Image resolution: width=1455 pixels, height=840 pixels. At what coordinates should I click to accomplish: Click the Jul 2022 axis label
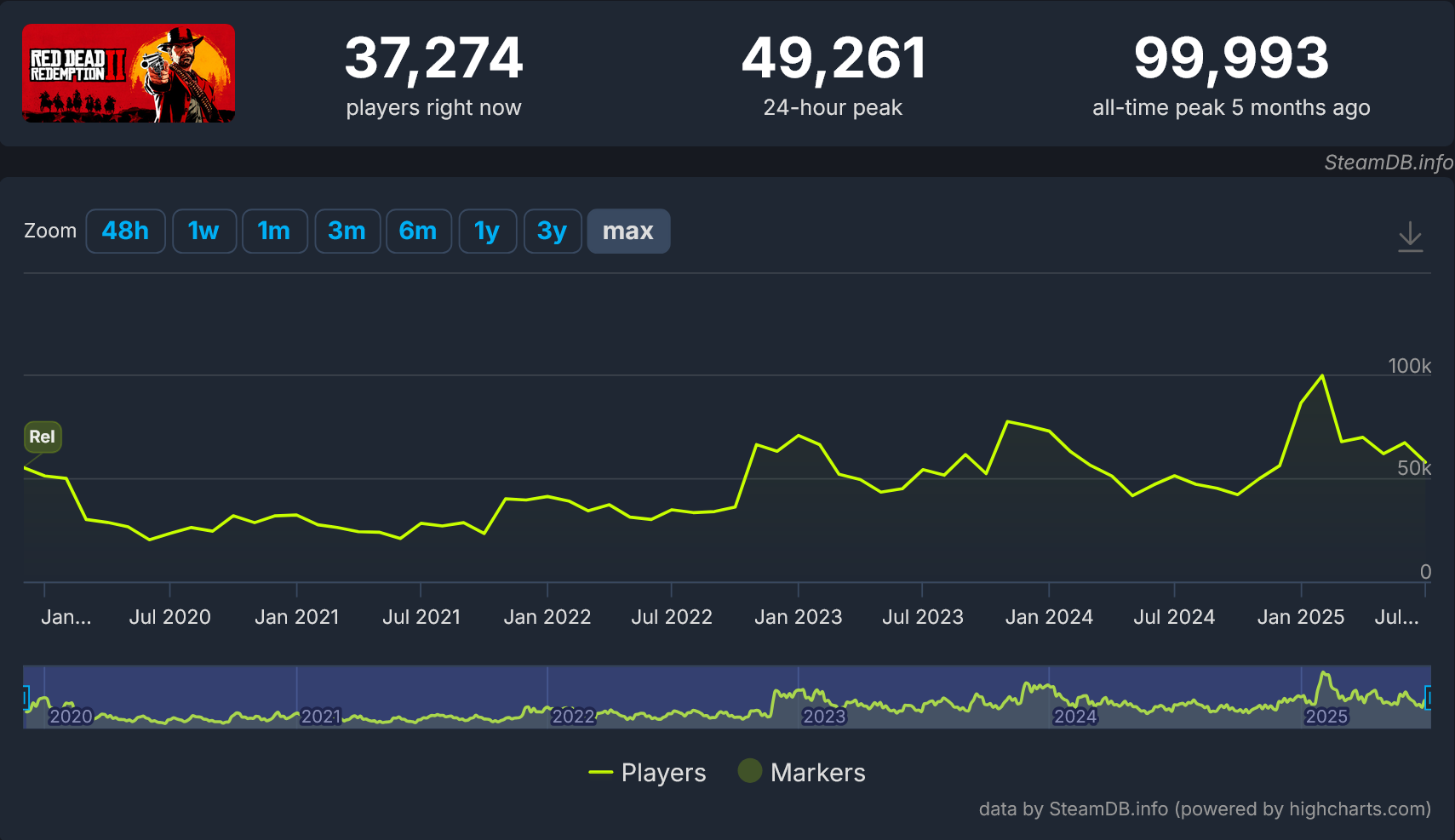click(x=671, y=617)
